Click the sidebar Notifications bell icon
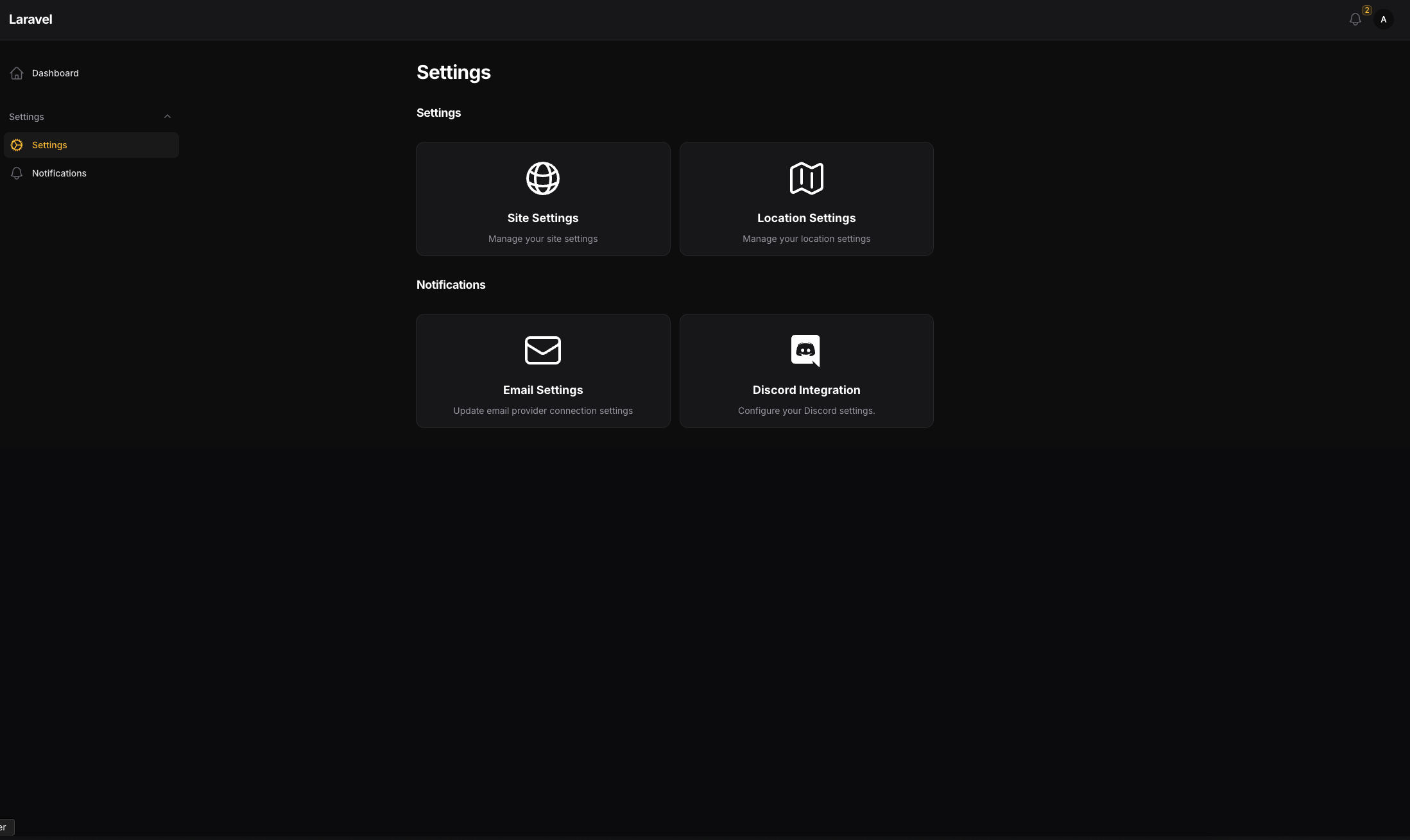Screen dimensions: 1410x840 (17, 173)
